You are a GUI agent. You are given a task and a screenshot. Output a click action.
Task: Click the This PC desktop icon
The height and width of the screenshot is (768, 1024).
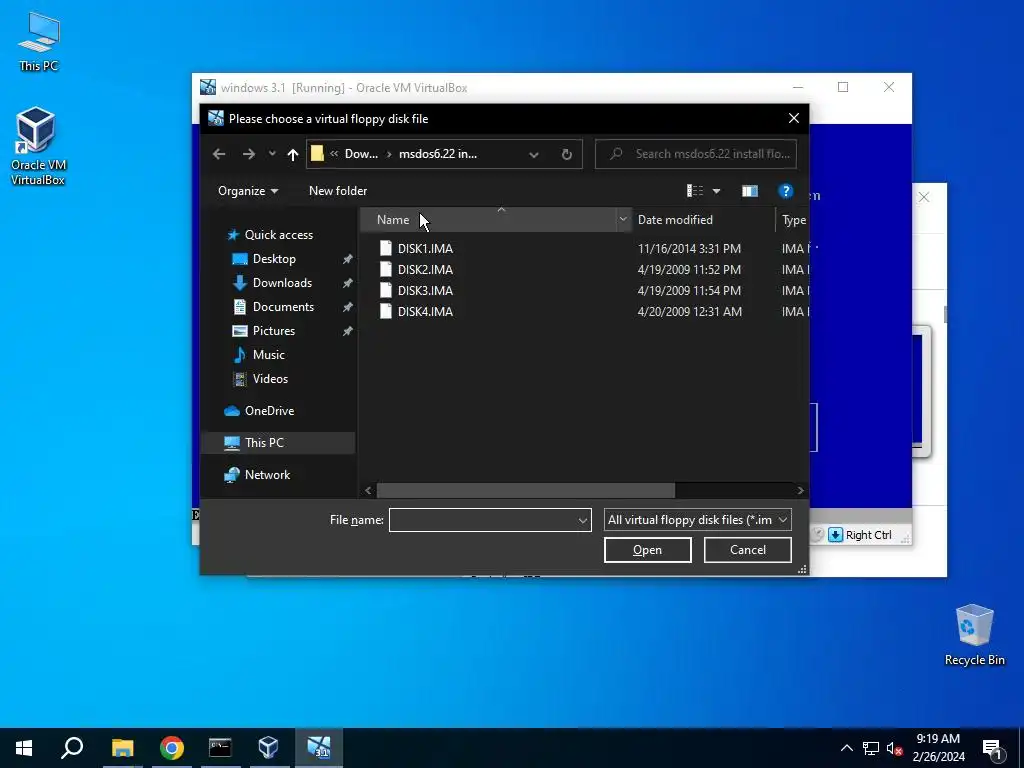(x=39, y=42)
